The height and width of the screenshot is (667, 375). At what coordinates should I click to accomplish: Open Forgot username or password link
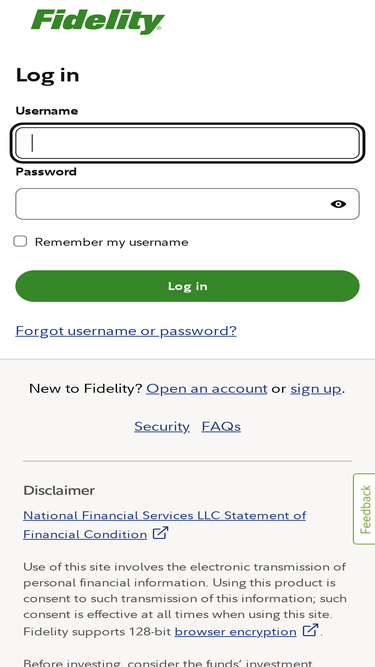(126, 331)
